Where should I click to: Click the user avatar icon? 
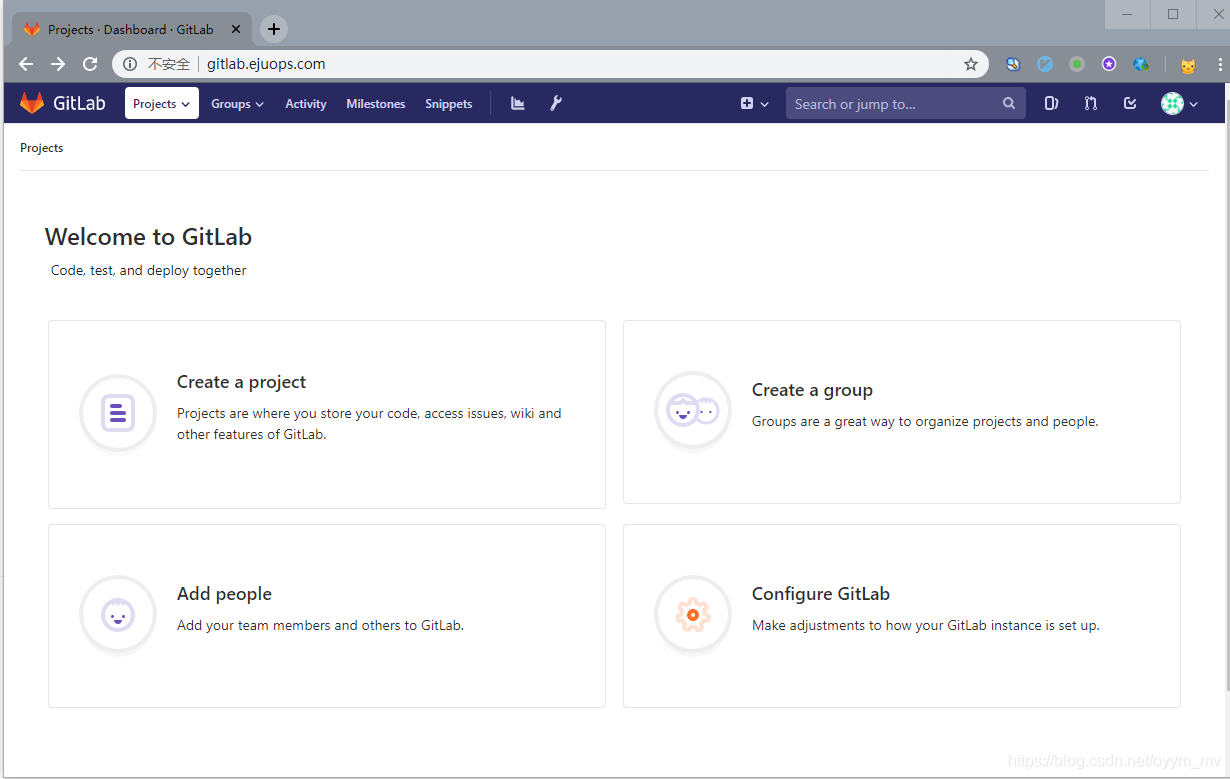(x=1172, y=103)
